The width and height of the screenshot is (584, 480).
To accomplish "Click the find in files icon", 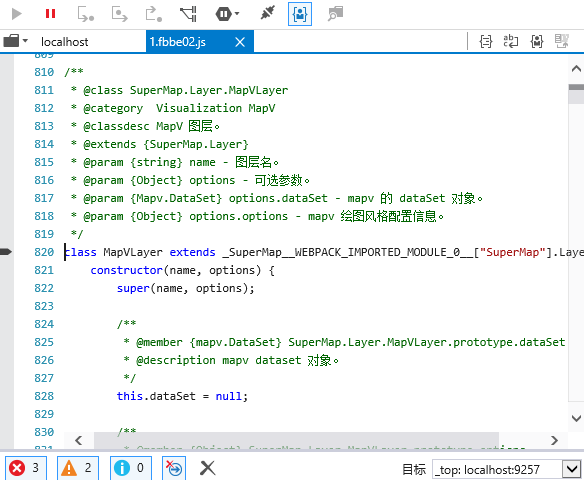I will coord(335,14).
